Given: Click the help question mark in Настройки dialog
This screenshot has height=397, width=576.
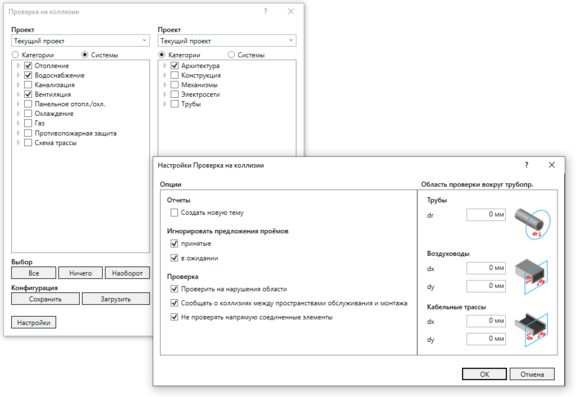Looking at the screenshot, I should point(526,165).
